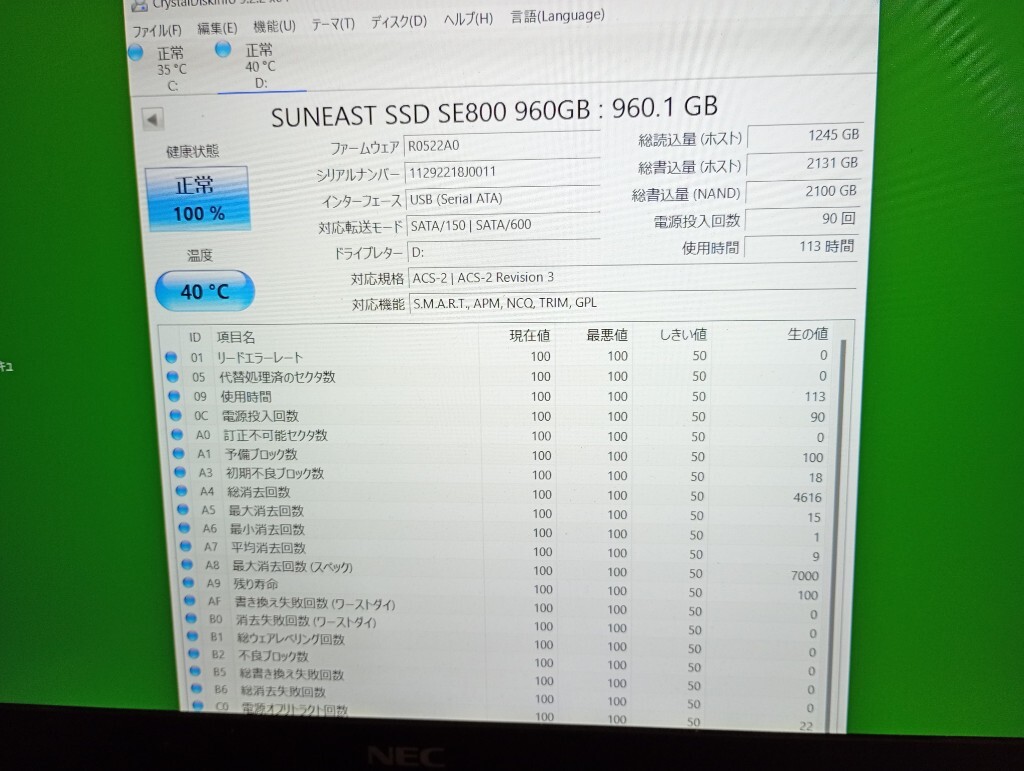This screenshot has width=1024, height=771.
Task: Click the features field S.M.A.R.T., APM, NCQ, TRIM, GPL
Action: [632, 302]
